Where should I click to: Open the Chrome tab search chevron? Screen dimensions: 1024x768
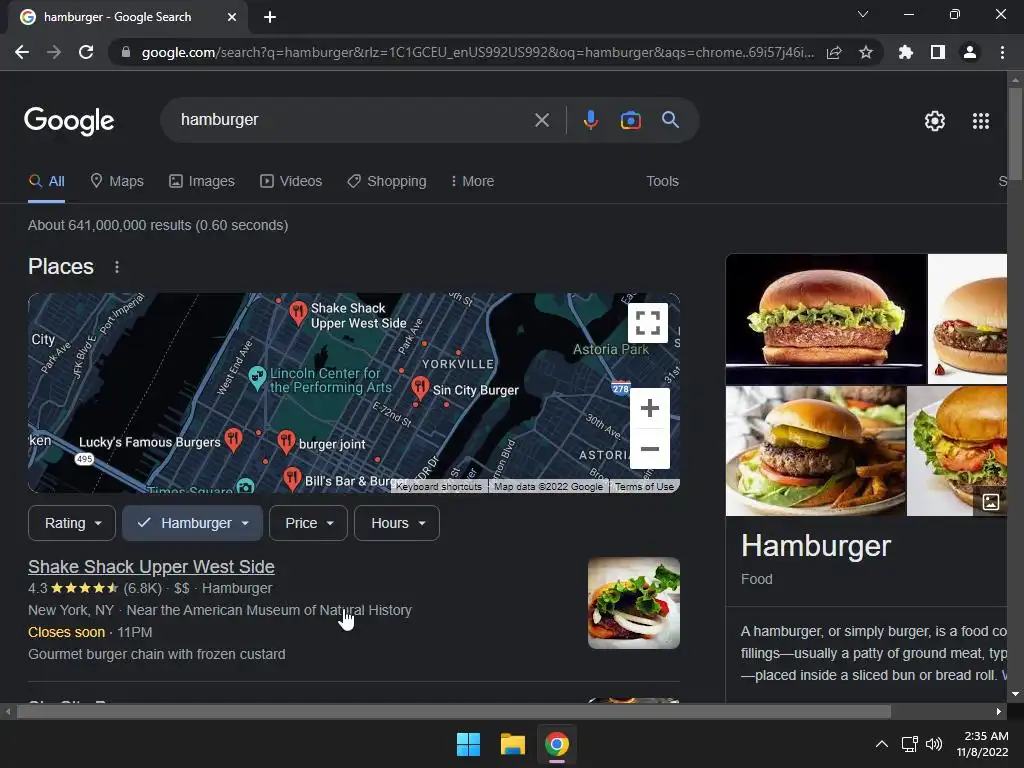(x=863, y=14)
